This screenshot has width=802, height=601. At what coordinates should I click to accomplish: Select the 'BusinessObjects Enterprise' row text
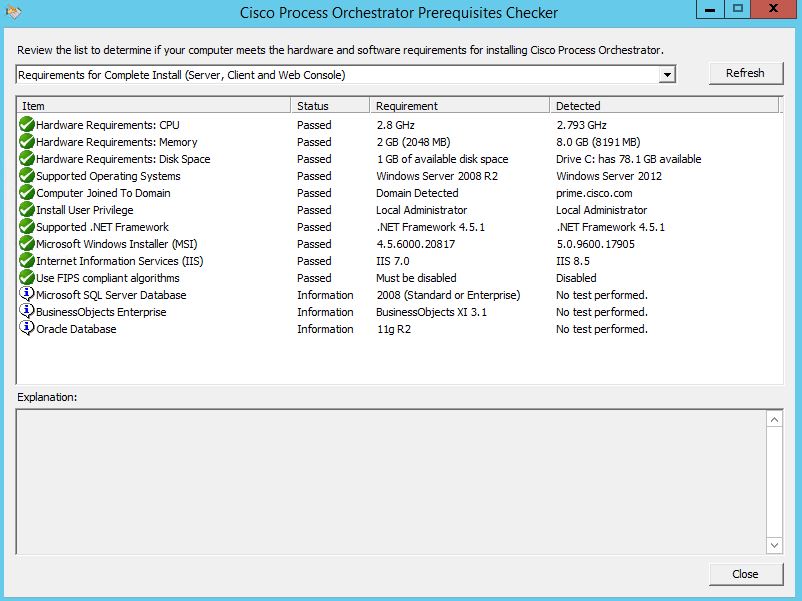(101, 312)
